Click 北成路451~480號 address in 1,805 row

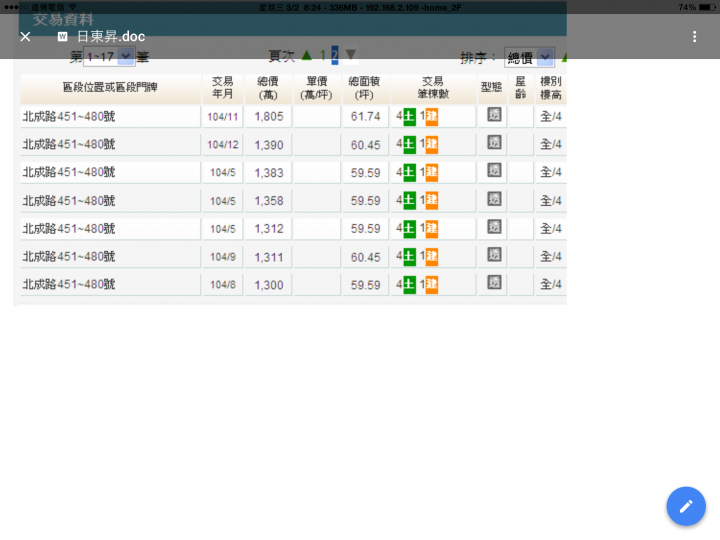(69, 117)
